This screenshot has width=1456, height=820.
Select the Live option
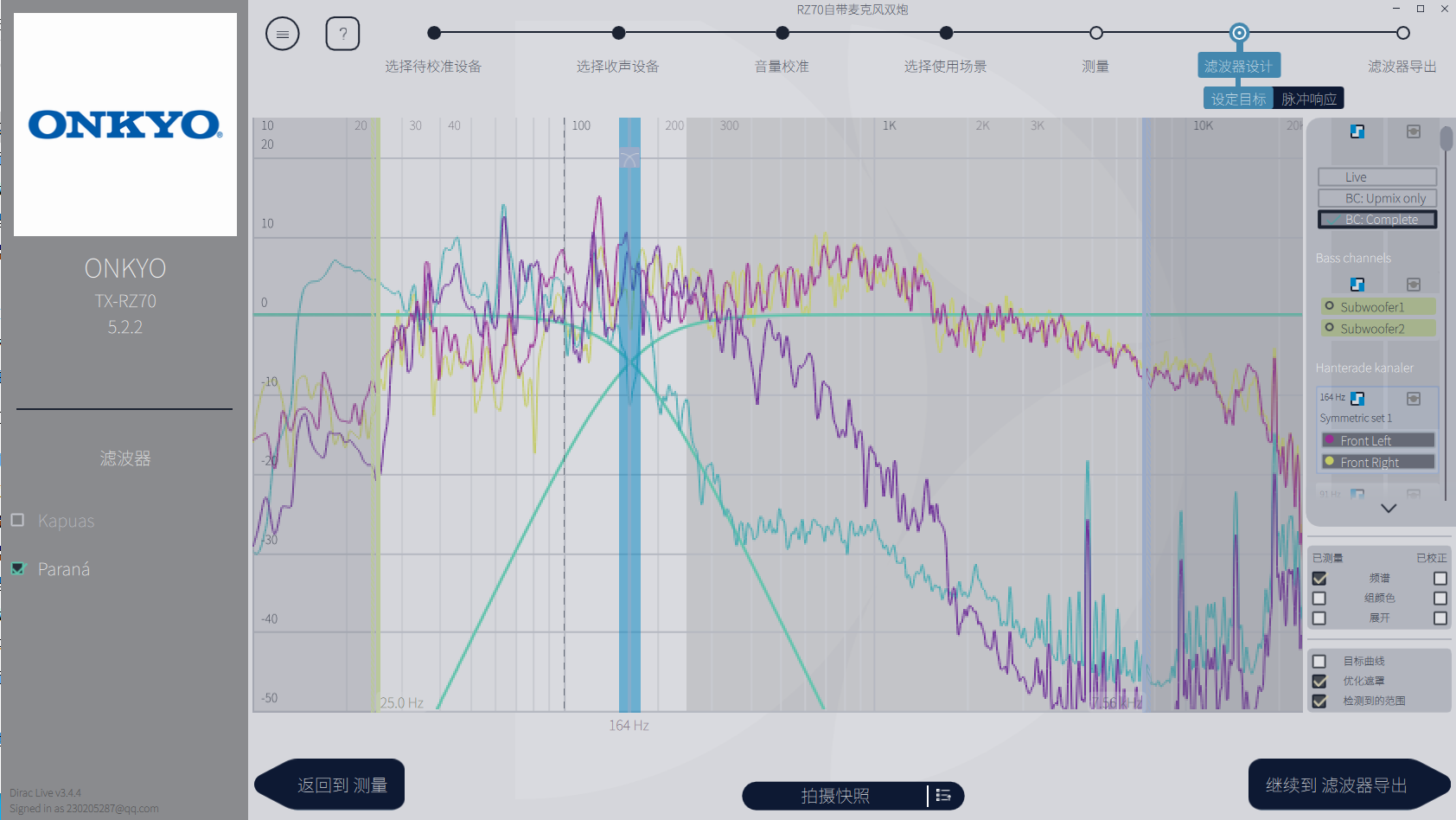1376,177
